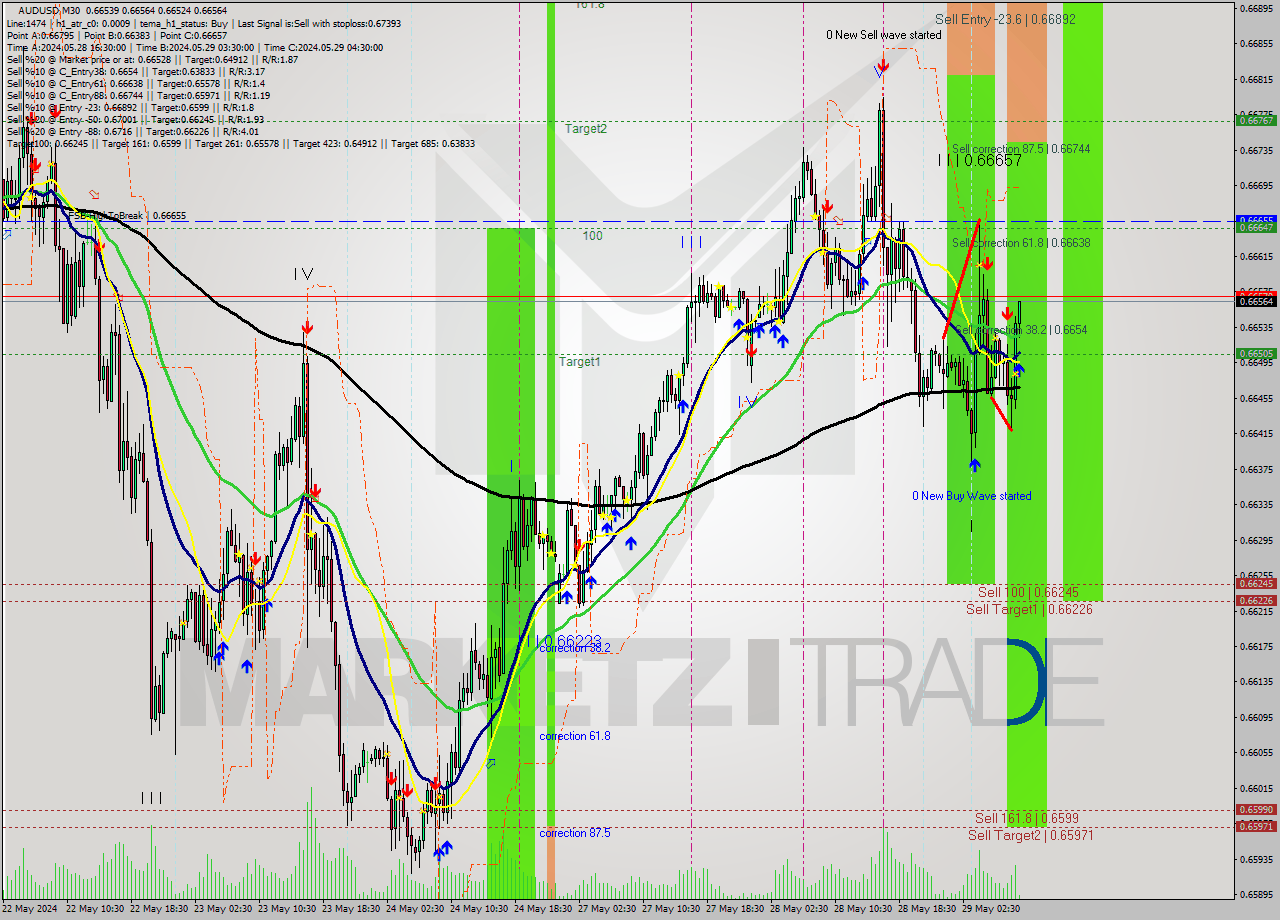Click the 'Target2' chart label
The image size is (1280, 920).
tap(585, 128)
